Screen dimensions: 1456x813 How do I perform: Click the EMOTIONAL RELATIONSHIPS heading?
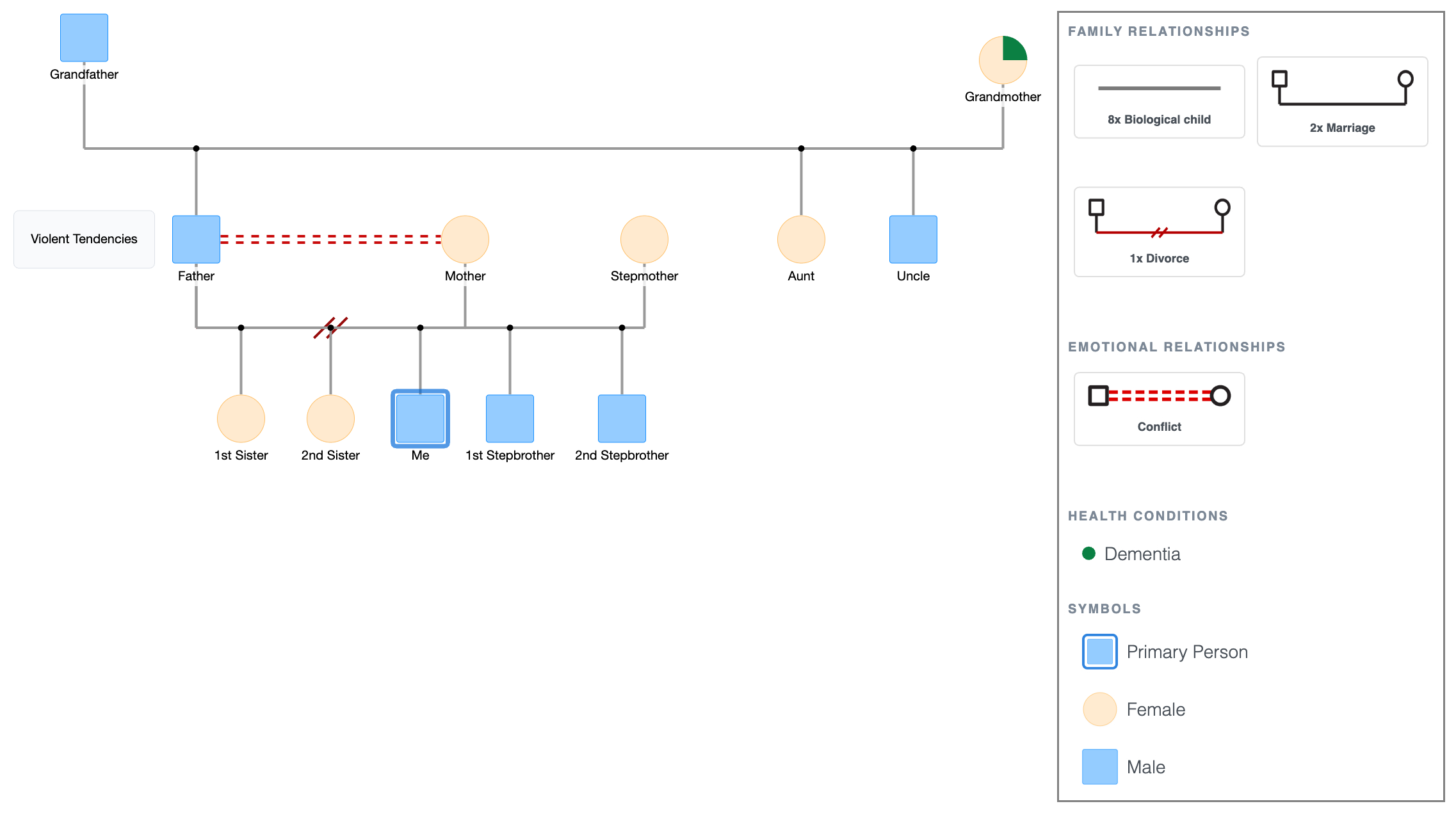click(1176, 347)
